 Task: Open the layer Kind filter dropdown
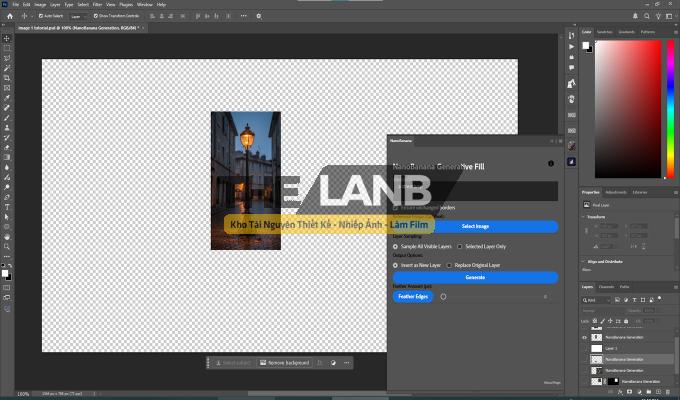[595, 299]
